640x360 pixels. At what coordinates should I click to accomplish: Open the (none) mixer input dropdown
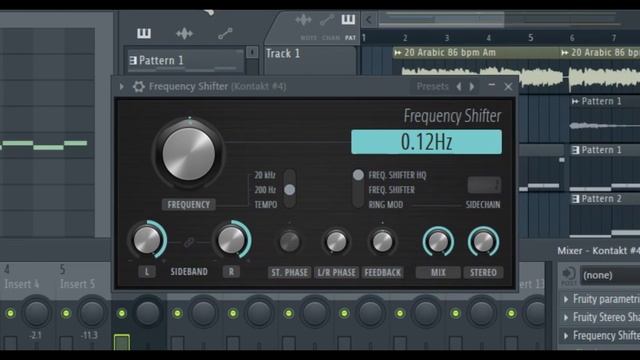point(610,275)
